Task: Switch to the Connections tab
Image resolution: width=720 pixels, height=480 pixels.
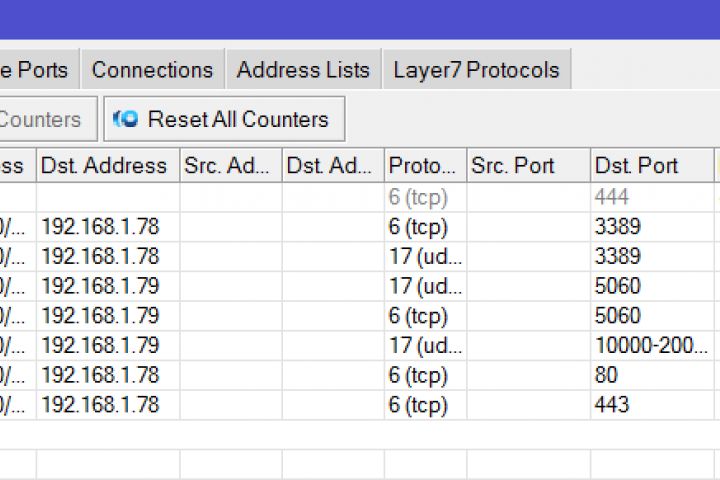Action: [152, 70]
